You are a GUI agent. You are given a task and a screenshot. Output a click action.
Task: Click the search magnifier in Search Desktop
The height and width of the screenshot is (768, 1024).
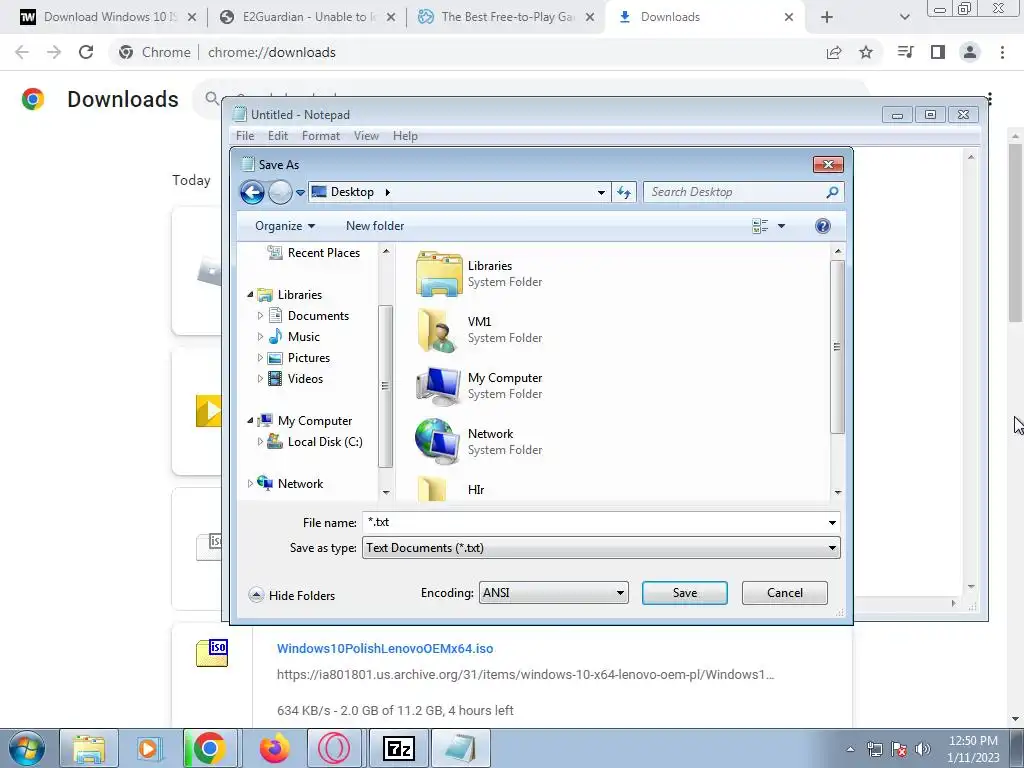(x=832, y=192)
